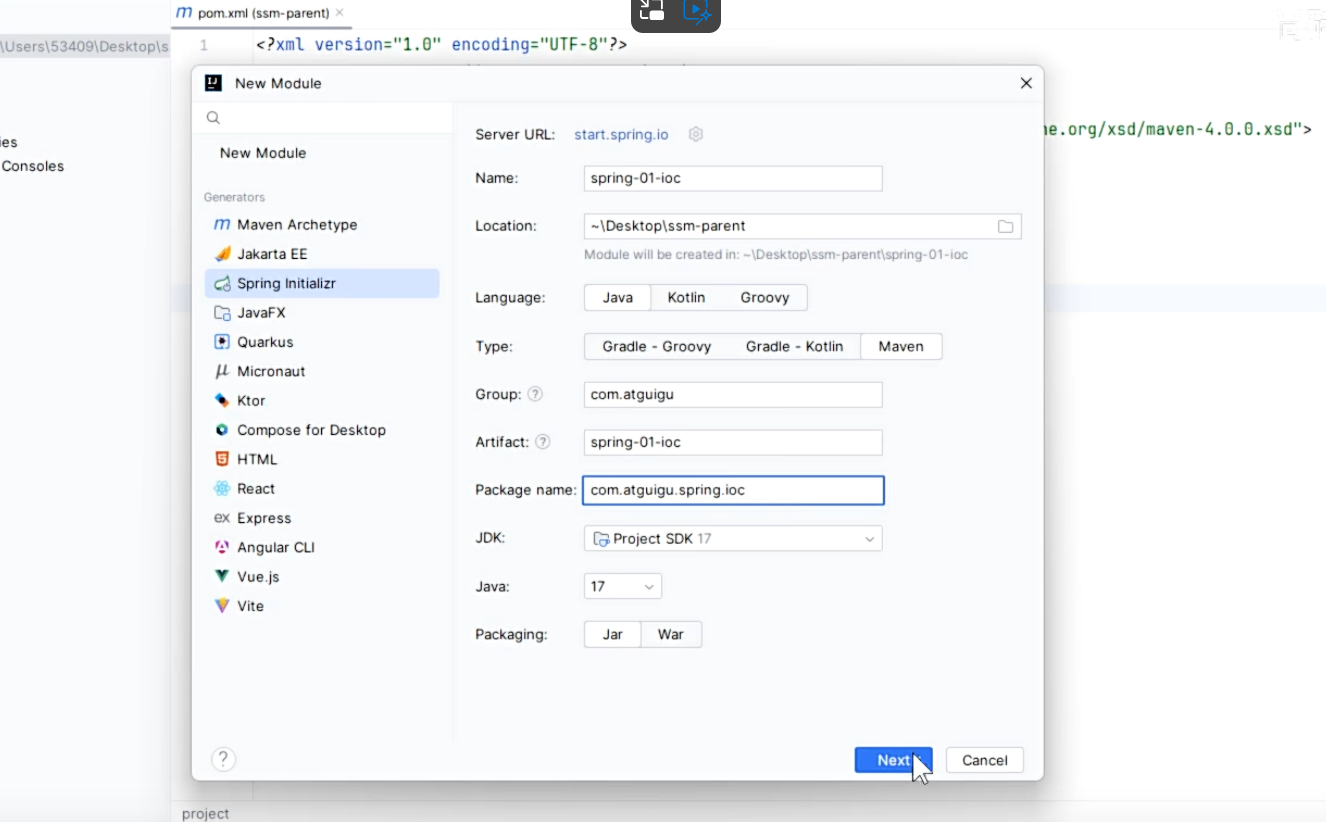This screenshot has width=1326, height=822.
Task: Focus the Name text field
Action: [733, 178]
